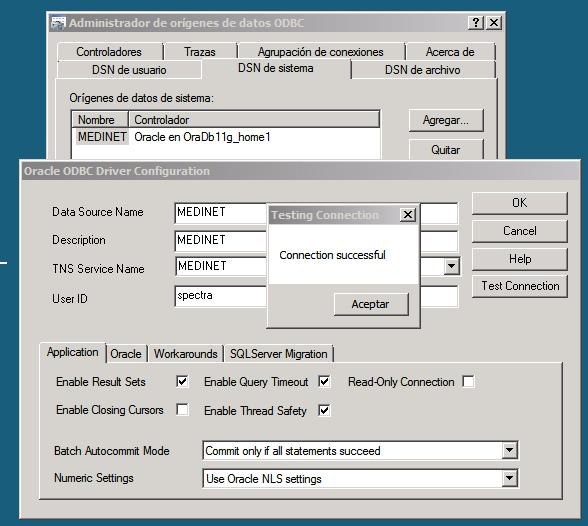Click the User ID field containing spectra

(x=316, y=296)
